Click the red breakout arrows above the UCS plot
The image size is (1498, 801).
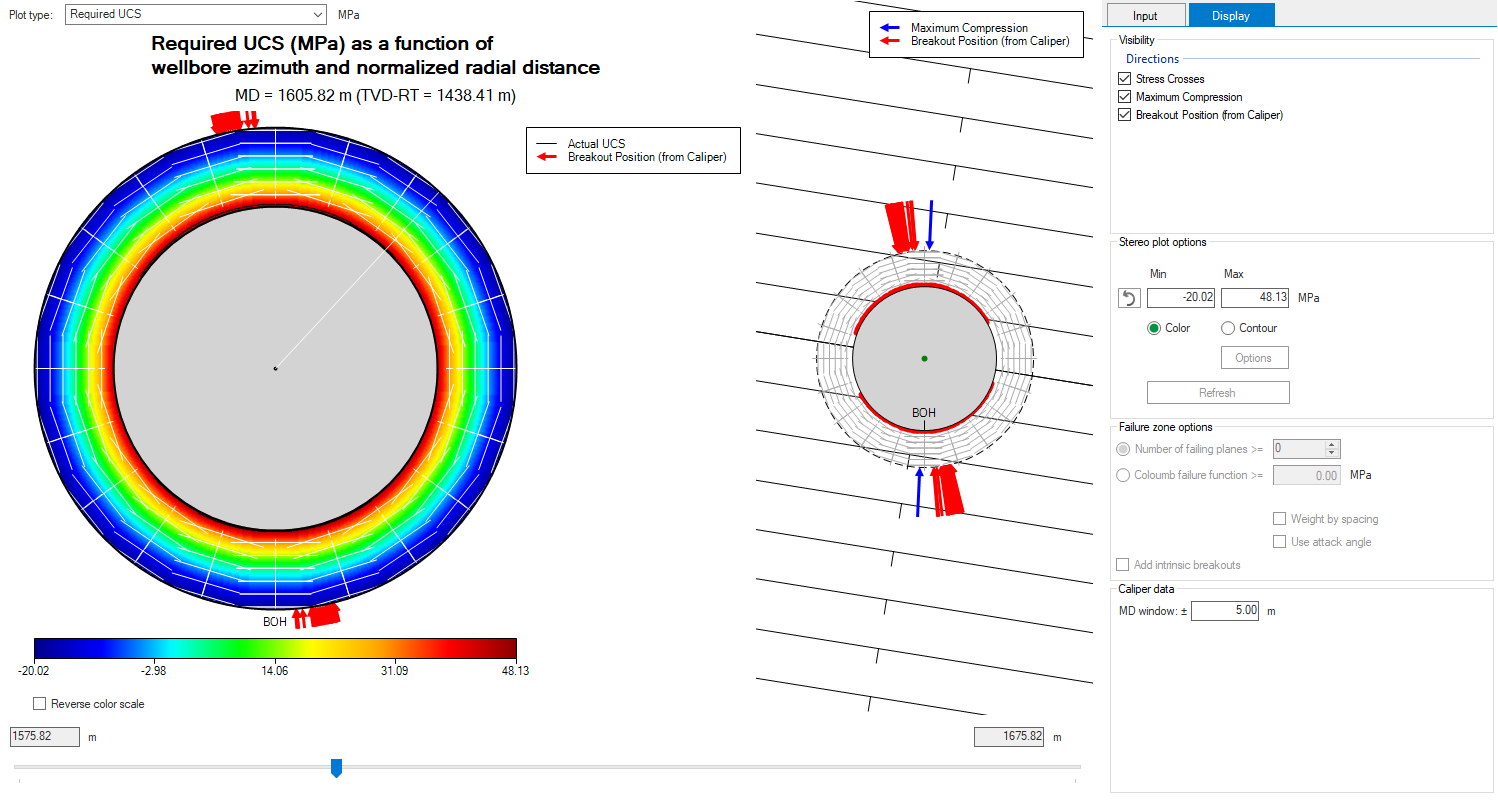[234, 121]
